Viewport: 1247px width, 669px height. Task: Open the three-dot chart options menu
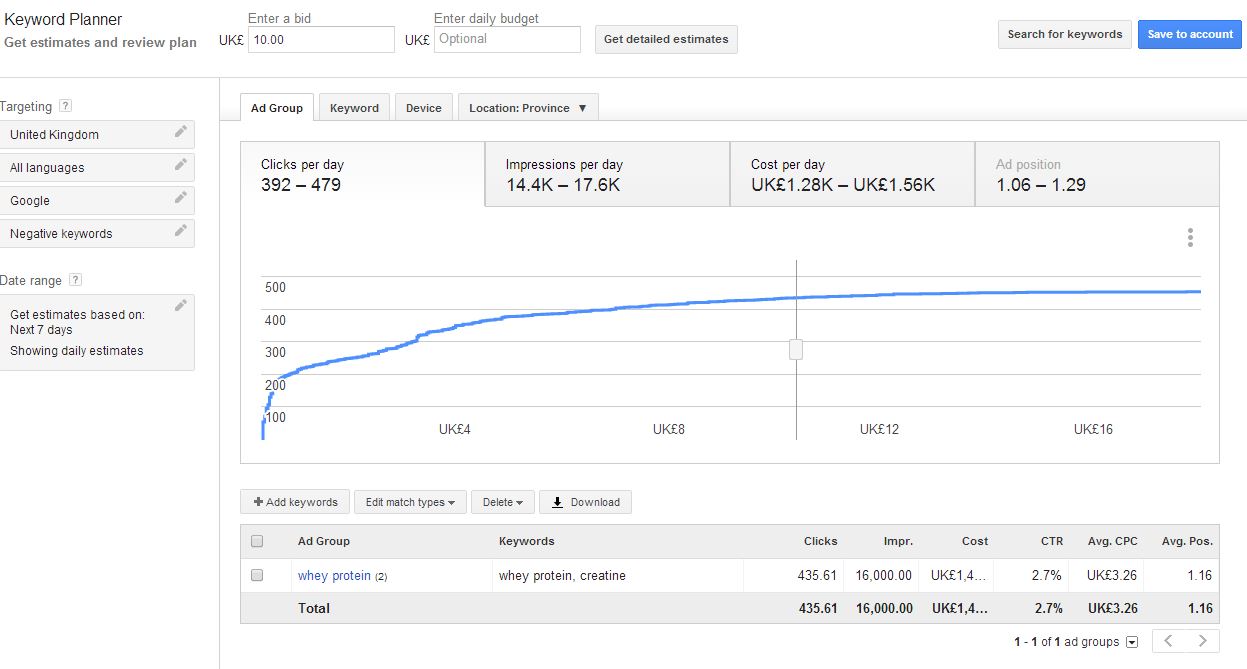coord(1190,237)
